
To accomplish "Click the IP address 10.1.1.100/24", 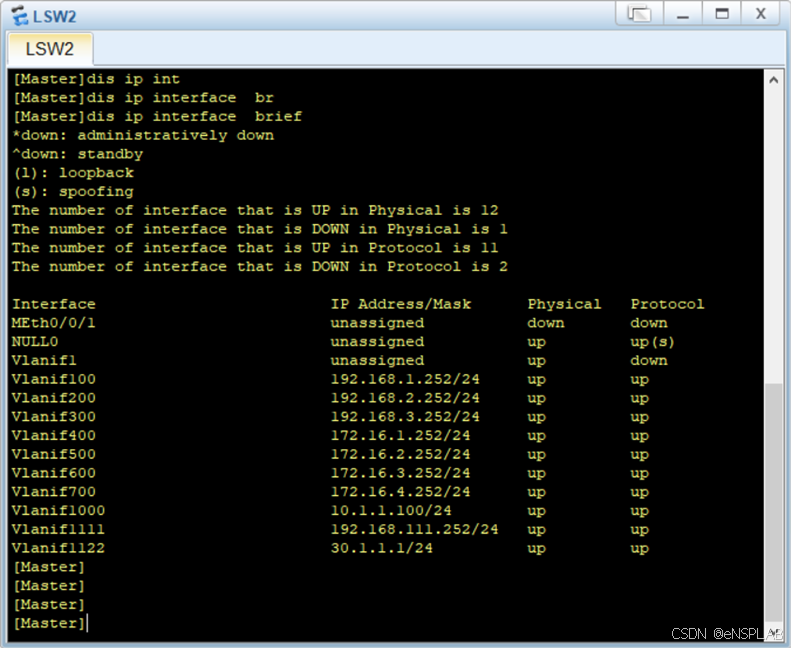I will coord(391,510).
